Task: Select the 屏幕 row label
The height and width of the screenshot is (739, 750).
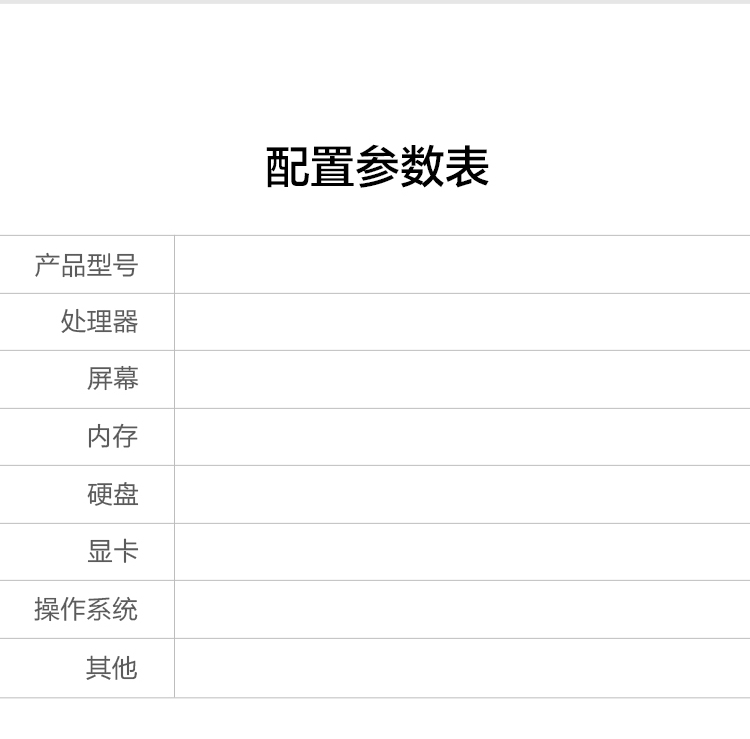Action: coord(113,378)
